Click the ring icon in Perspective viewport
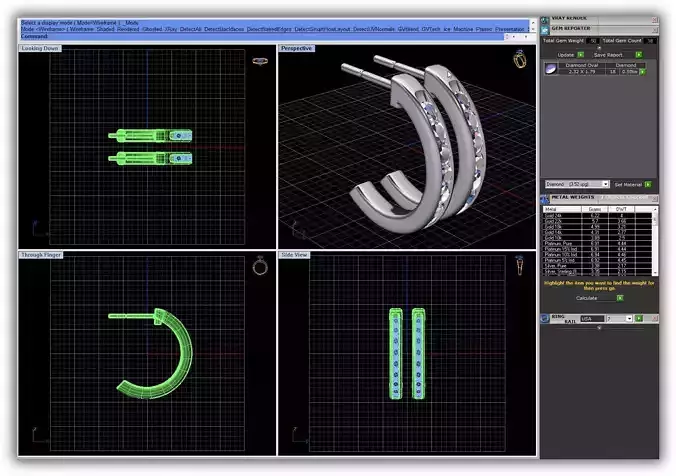 pyautogui.click(x=520, y=59)
